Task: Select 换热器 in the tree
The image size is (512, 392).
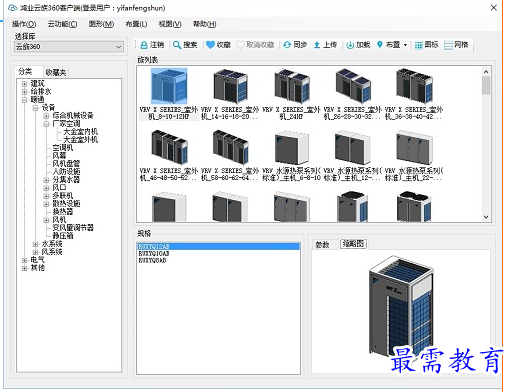Action: tap(63, 212)
